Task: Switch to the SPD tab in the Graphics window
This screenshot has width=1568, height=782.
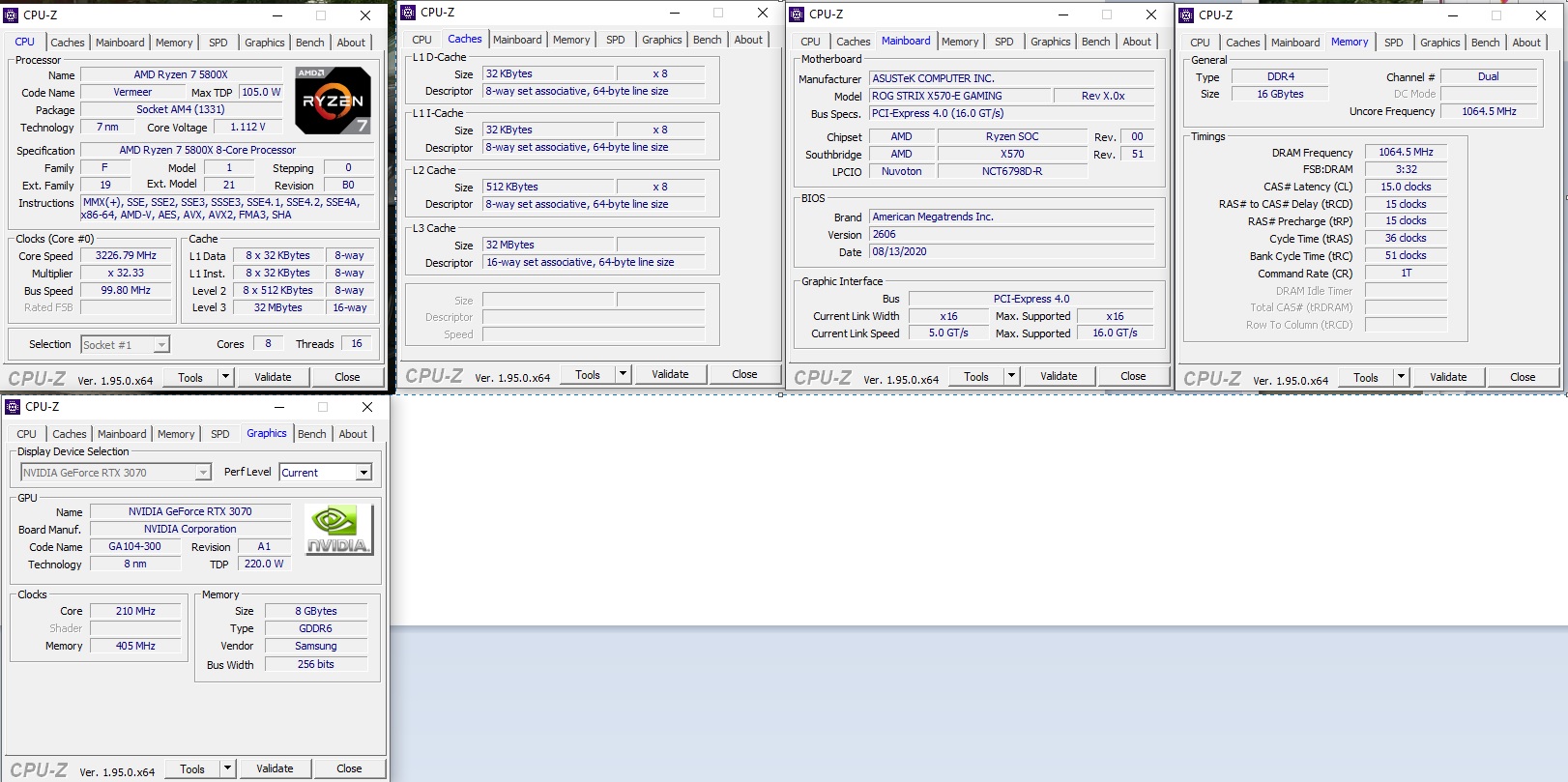Action: [220, 434]
